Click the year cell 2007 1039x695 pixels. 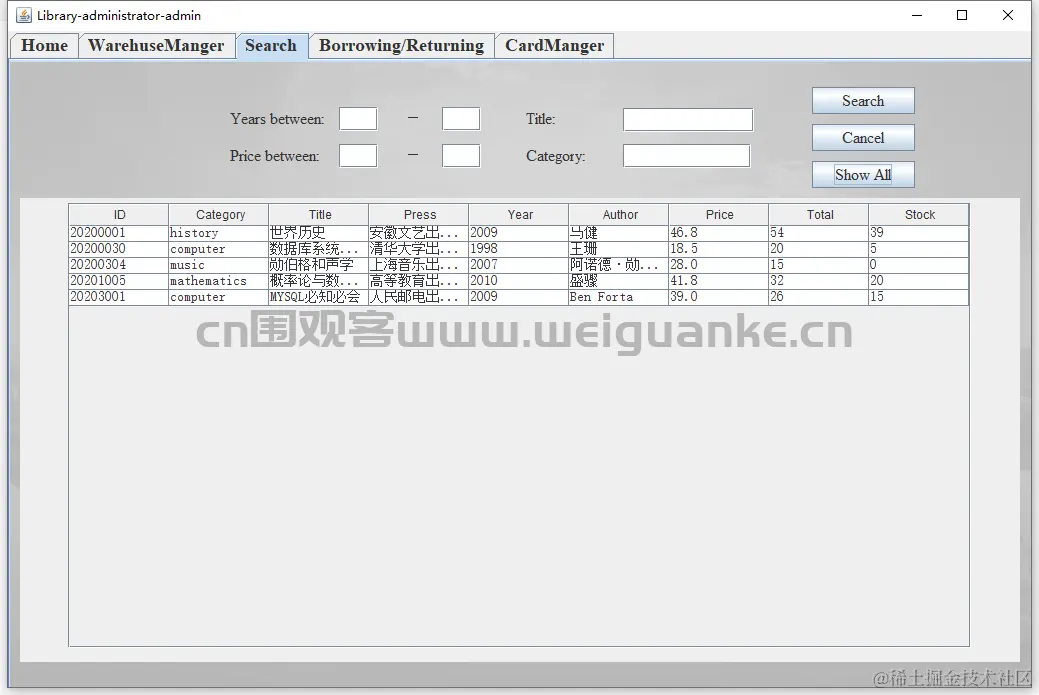(519, 265)
